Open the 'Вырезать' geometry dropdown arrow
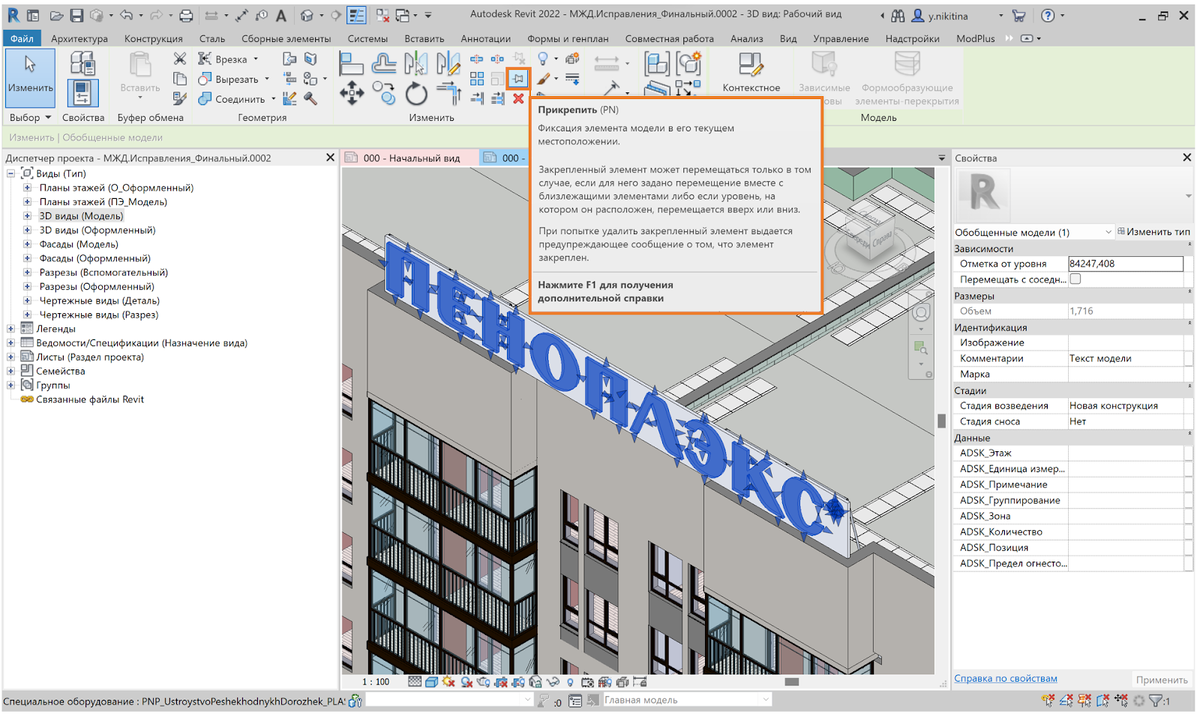1200x714 pixels. [266, 79]
